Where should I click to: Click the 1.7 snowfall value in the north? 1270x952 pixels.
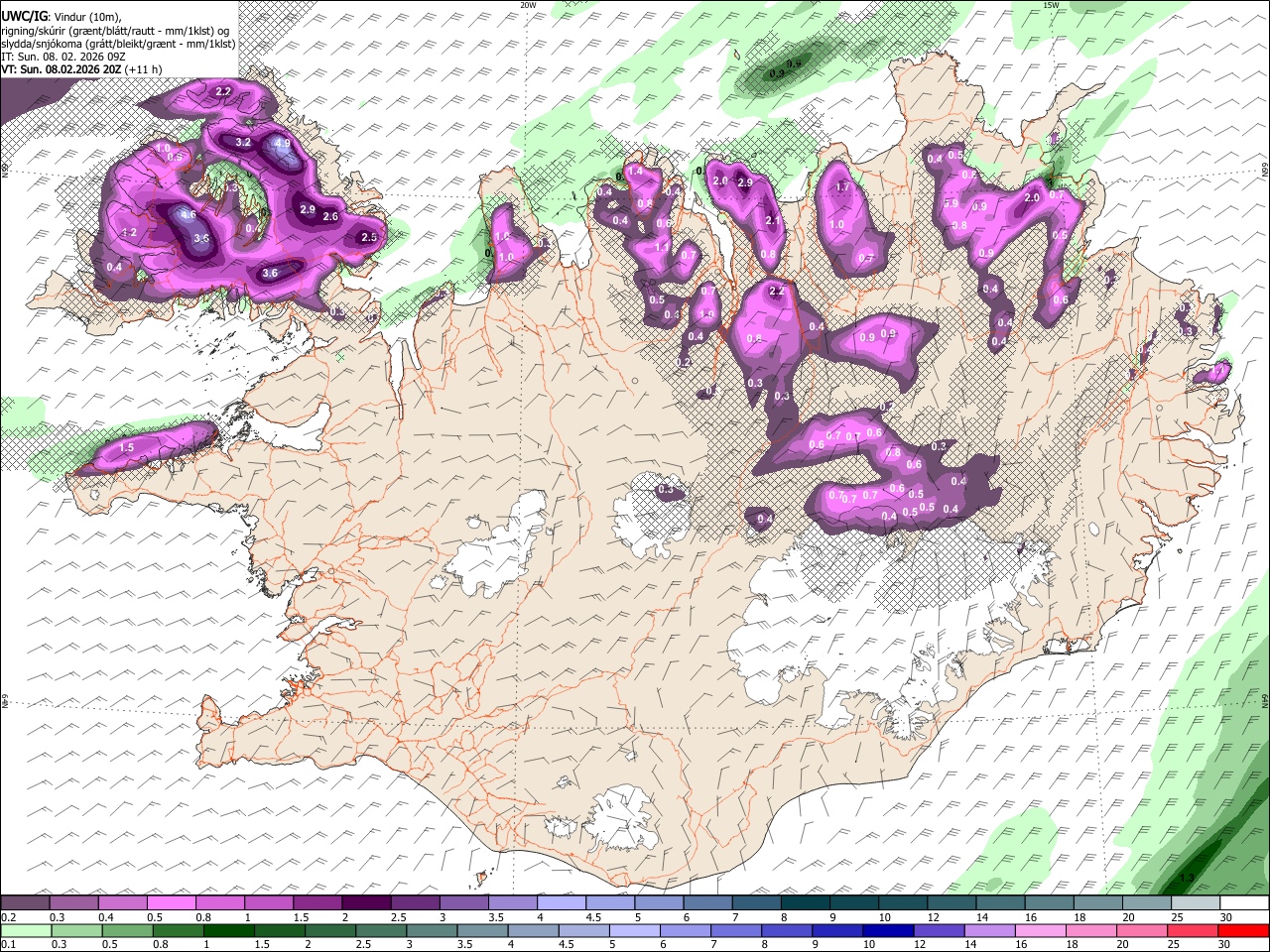844,186
